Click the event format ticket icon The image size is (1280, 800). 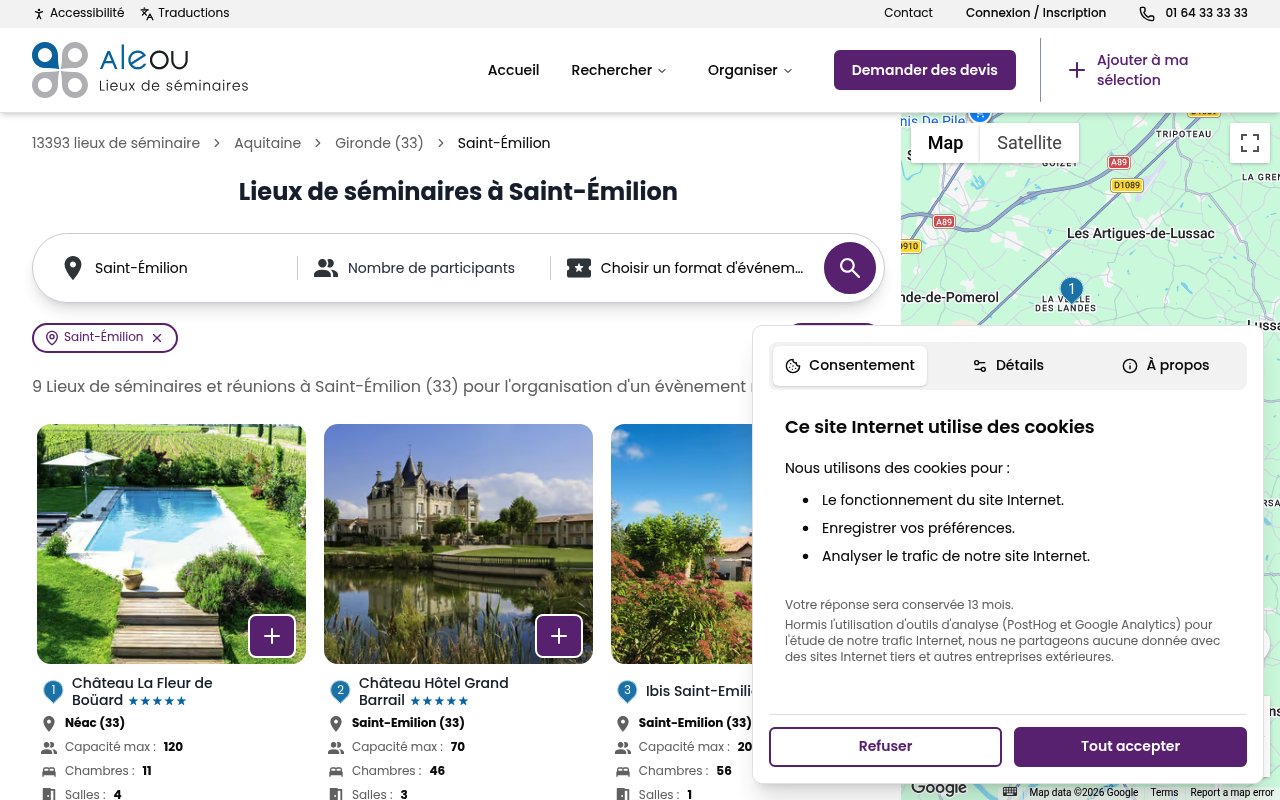(x=579, y=268)
